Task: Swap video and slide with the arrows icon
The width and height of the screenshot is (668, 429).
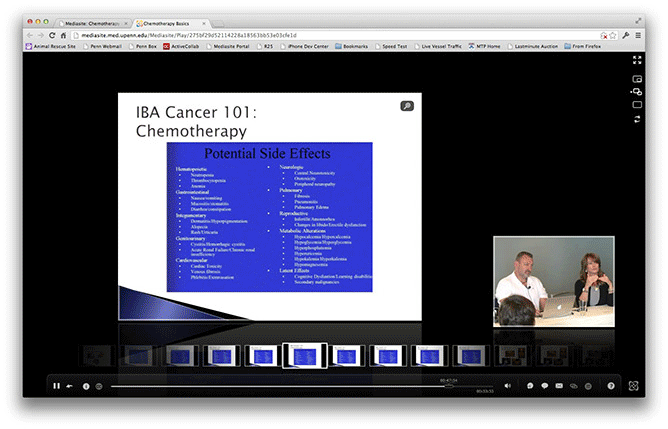Action: click(x=637, y=119)
